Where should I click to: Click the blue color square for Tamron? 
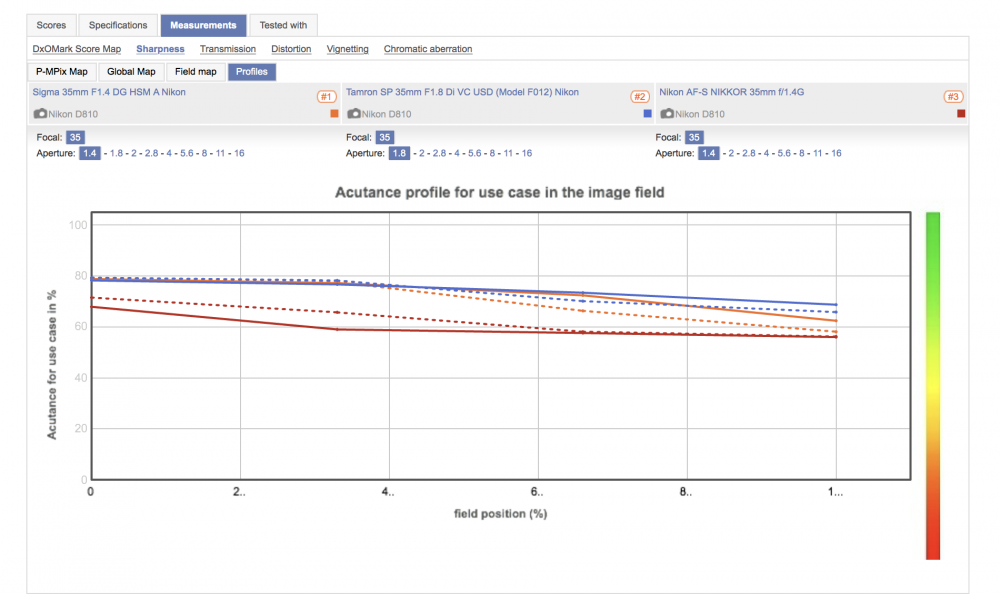pyautogui.click(x=647, y=114)
